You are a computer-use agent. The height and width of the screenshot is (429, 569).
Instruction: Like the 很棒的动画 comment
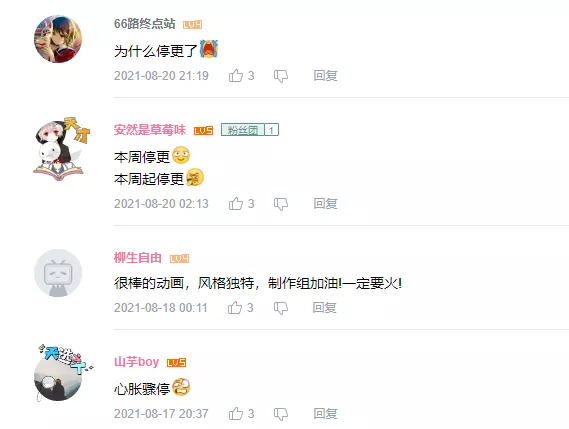tap(235, 308)
